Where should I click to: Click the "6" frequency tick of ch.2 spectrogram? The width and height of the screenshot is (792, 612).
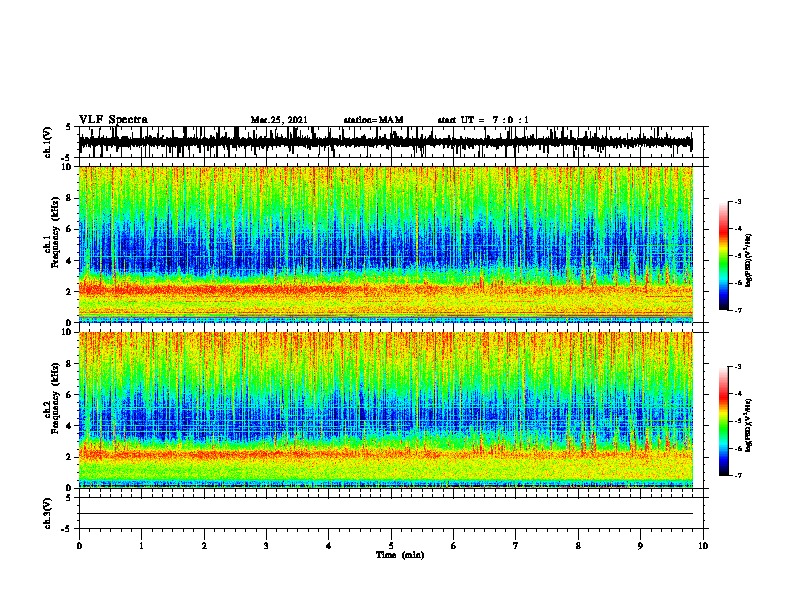point(70,394)
